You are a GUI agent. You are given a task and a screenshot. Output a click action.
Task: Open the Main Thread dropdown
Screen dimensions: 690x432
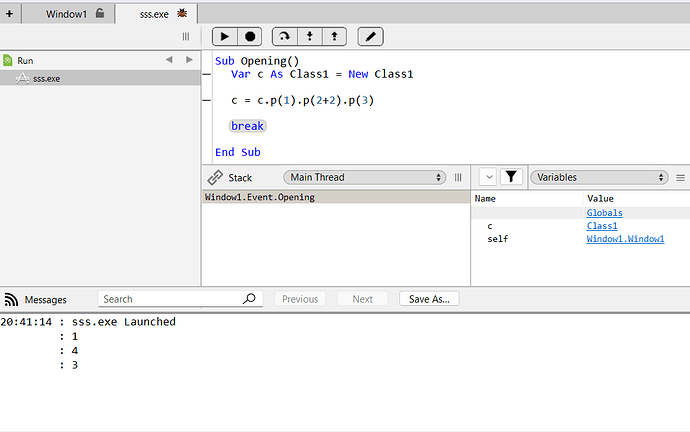(x=365, y=177)
